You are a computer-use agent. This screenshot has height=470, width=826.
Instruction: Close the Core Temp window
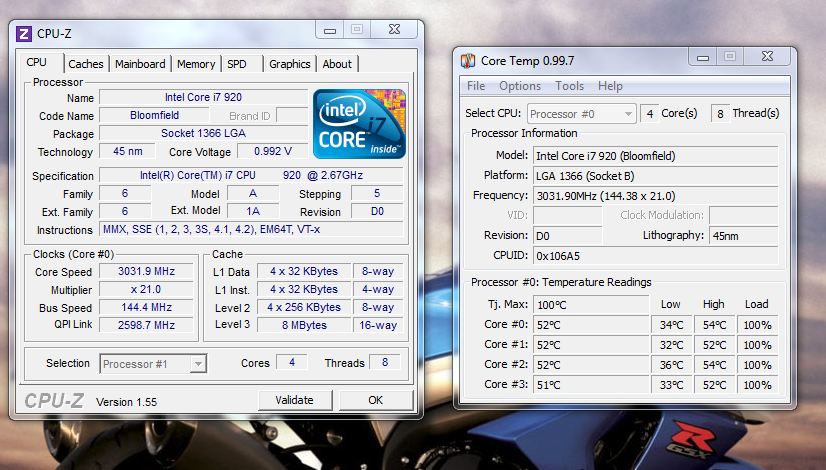768,56
